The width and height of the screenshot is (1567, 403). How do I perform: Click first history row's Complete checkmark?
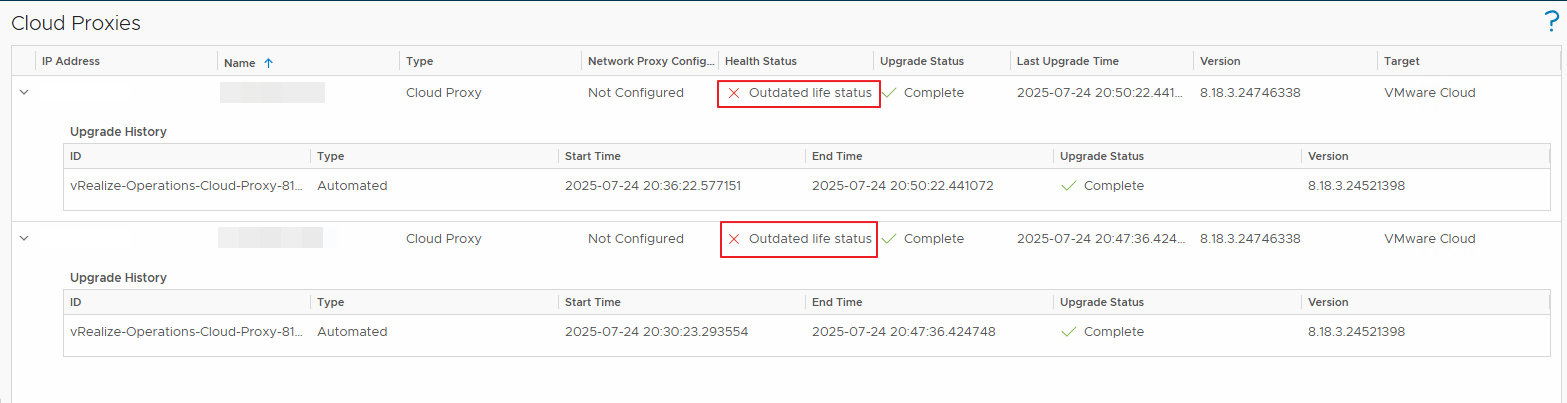coord(1068,186)
